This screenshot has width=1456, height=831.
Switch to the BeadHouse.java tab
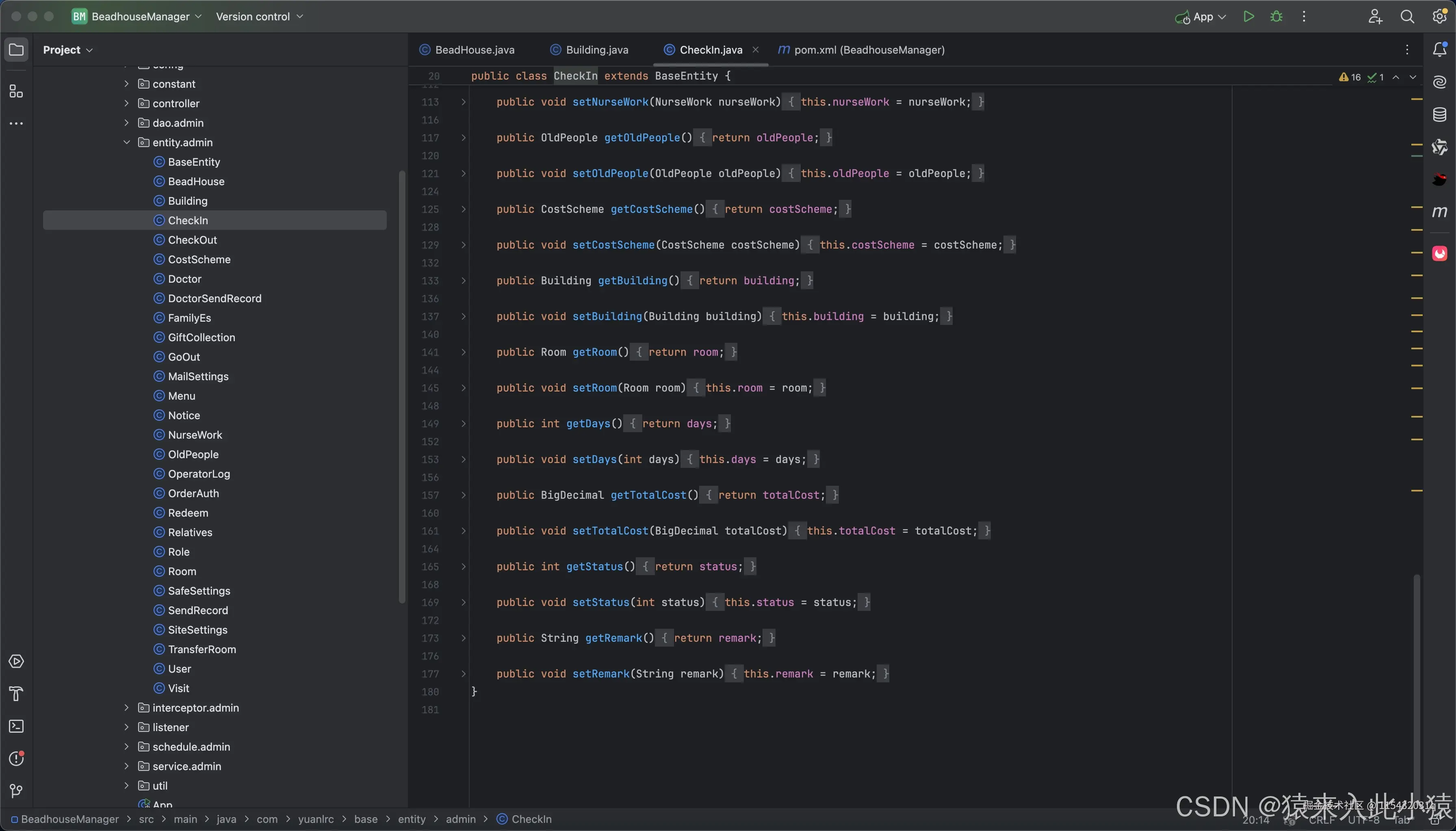pyautogui.click(x=474, y=50)
